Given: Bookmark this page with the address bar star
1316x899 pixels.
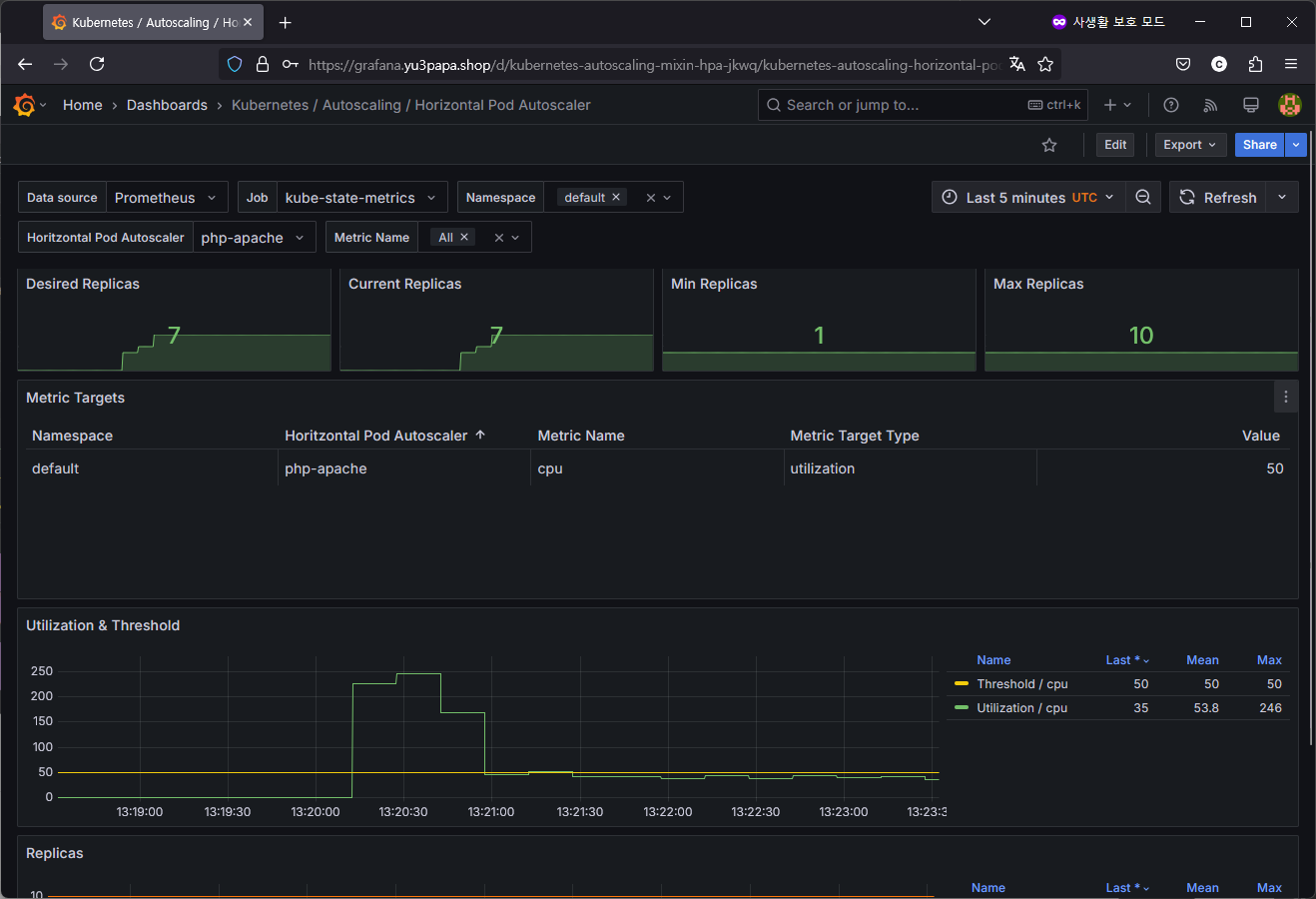Looking at the screenshot, I should click(x=1045, y=64).
